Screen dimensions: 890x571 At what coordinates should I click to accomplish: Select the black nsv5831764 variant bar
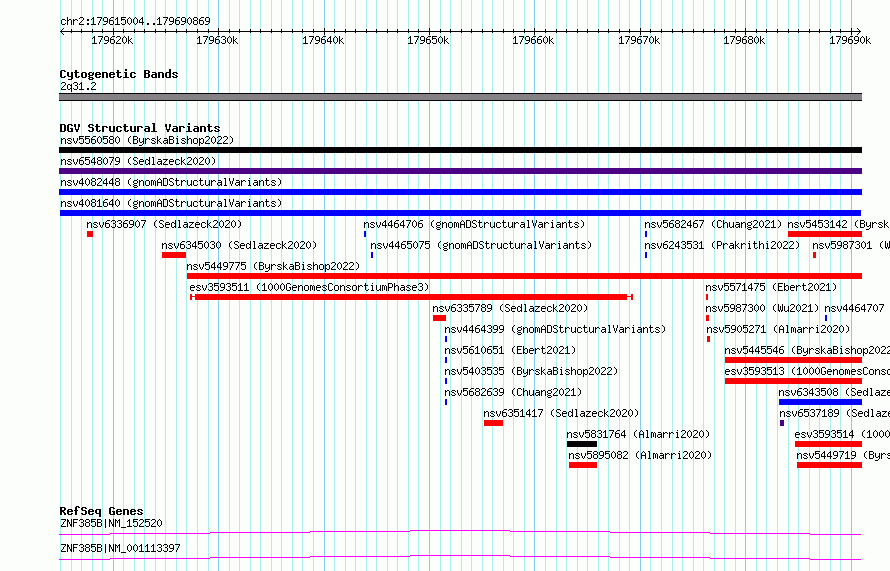click(582, 444)
